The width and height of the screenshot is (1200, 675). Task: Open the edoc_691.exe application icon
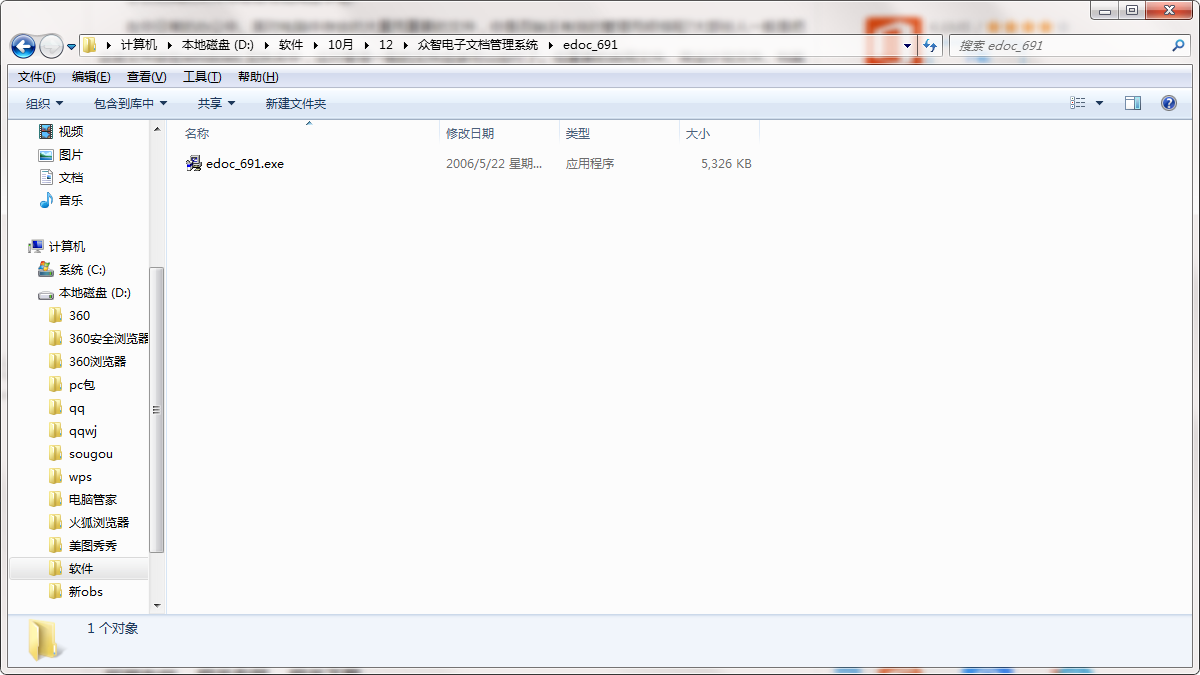click(193, 163)
